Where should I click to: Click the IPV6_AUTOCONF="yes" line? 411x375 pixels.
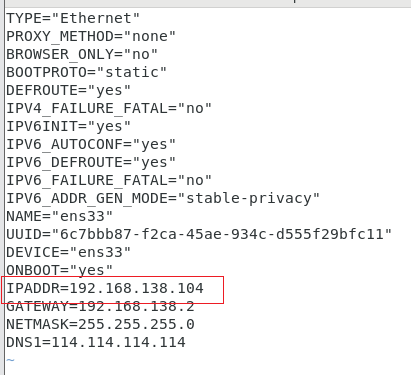(x=91, y=144)
